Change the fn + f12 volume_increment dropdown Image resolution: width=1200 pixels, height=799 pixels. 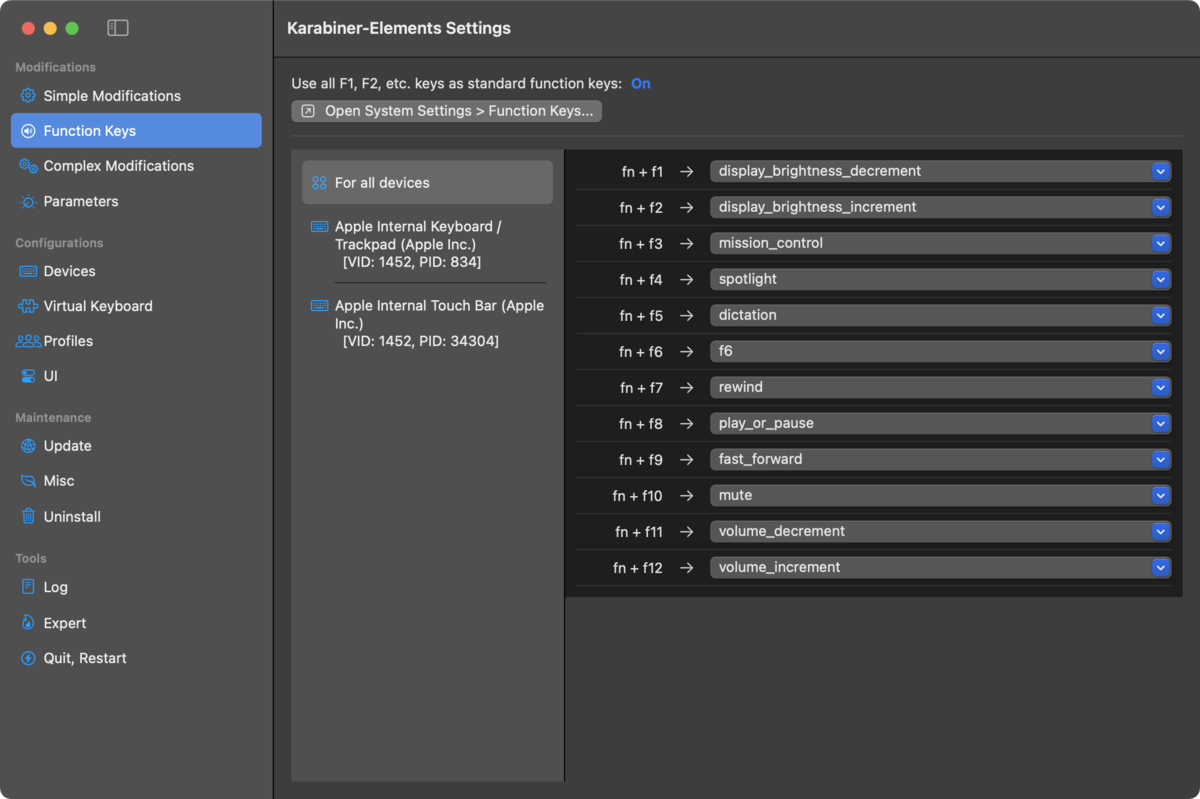click(940, 567)
